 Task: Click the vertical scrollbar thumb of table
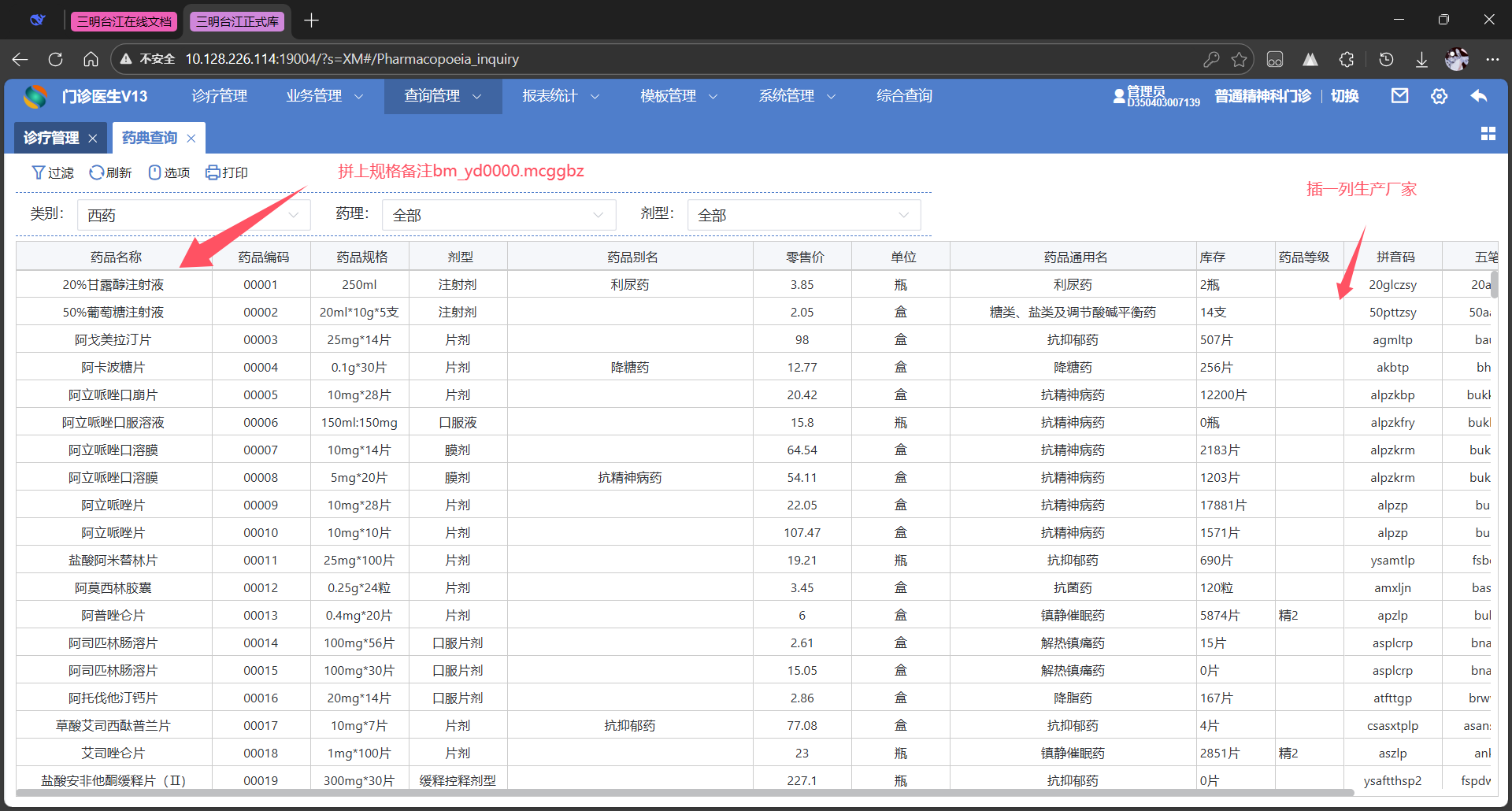(1494, 285)
